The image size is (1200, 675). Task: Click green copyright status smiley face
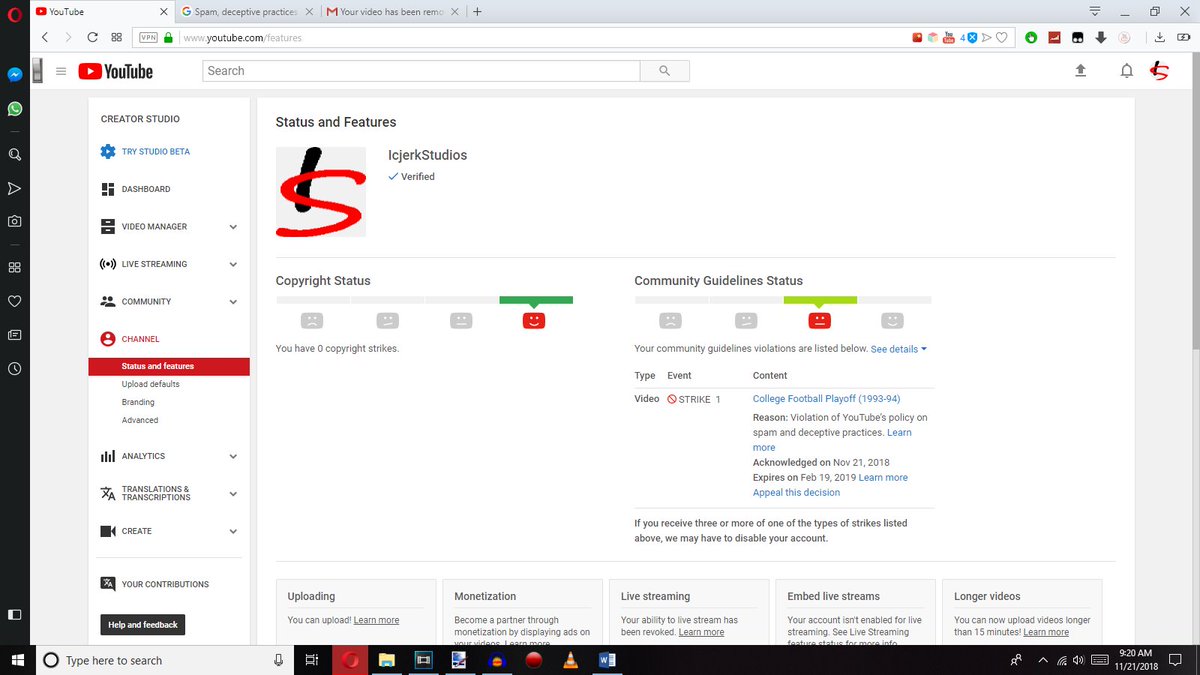[534, 321]
